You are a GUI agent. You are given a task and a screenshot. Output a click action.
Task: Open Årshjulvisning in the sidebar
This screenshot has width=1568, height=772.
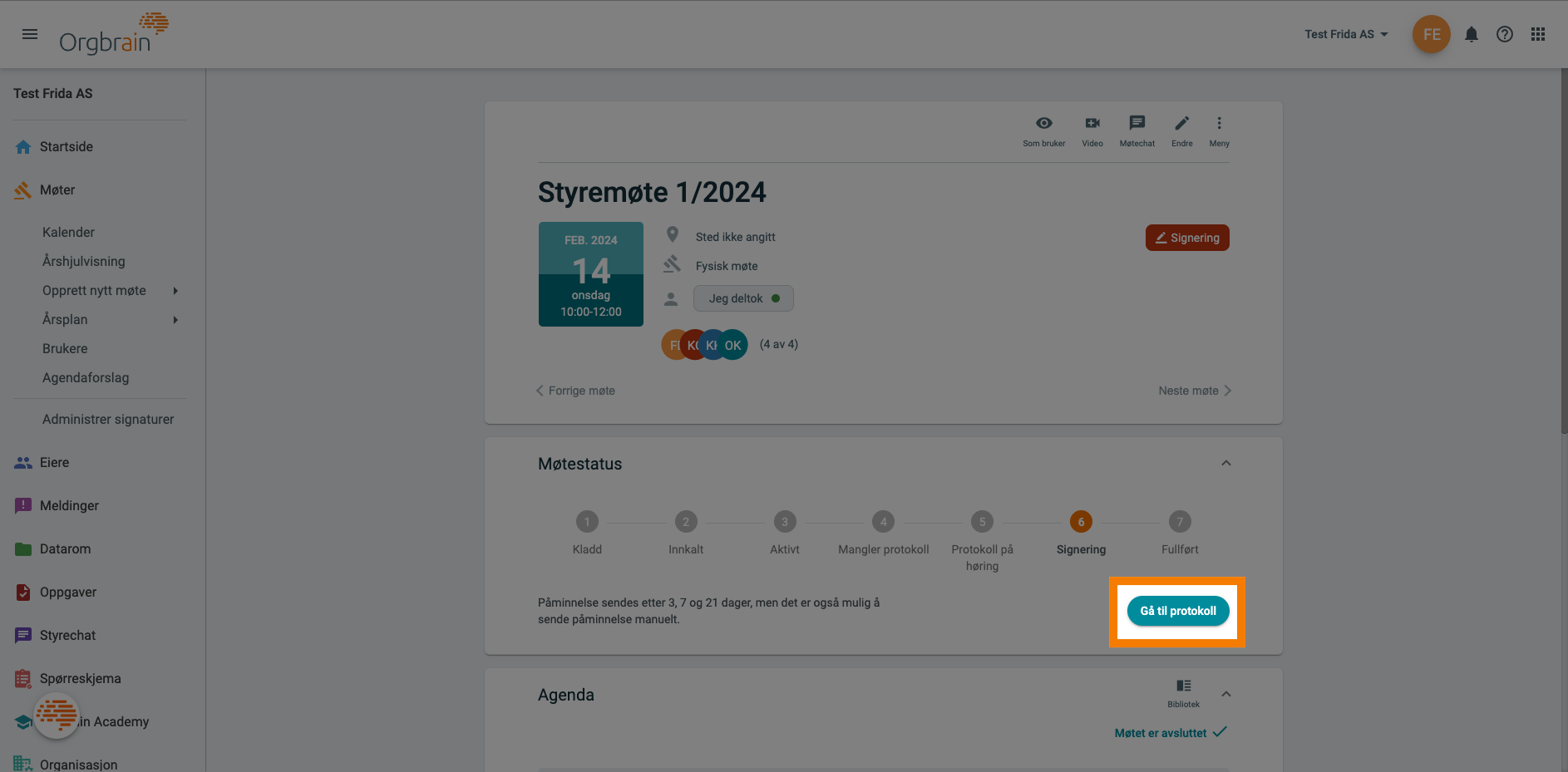[84, 262]
